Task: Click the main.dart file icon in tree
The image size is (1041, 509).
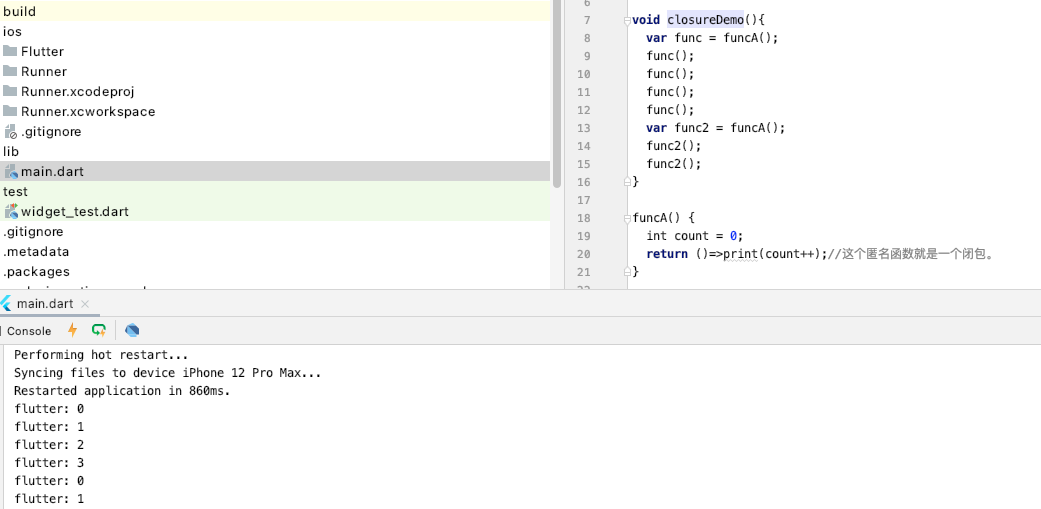Action: click(11, 171)
